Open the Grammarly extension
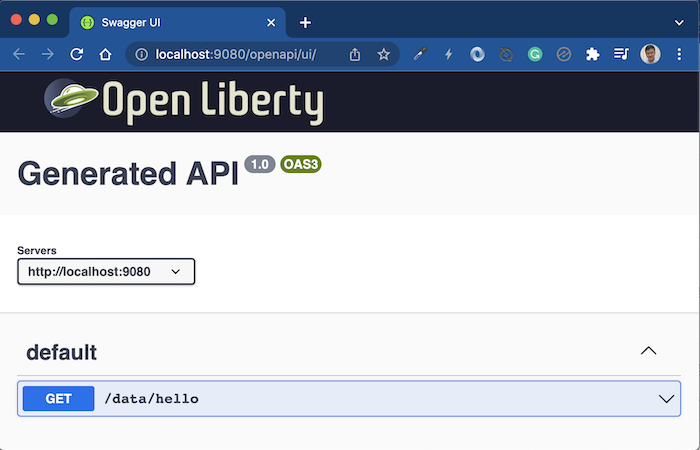Viewport: 700px width, 450px height. (x=535, y=54)
